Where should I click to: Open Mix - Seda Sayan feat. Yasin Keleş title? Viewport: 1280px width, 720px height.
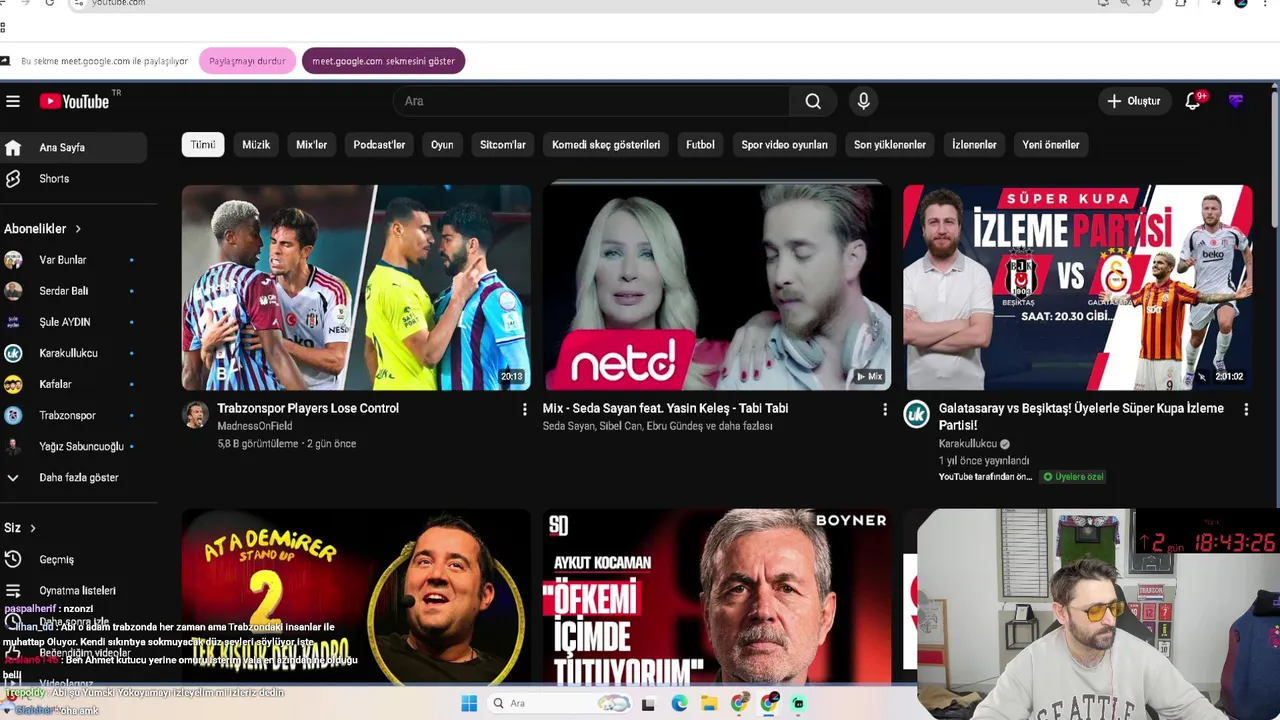point(665,408)
